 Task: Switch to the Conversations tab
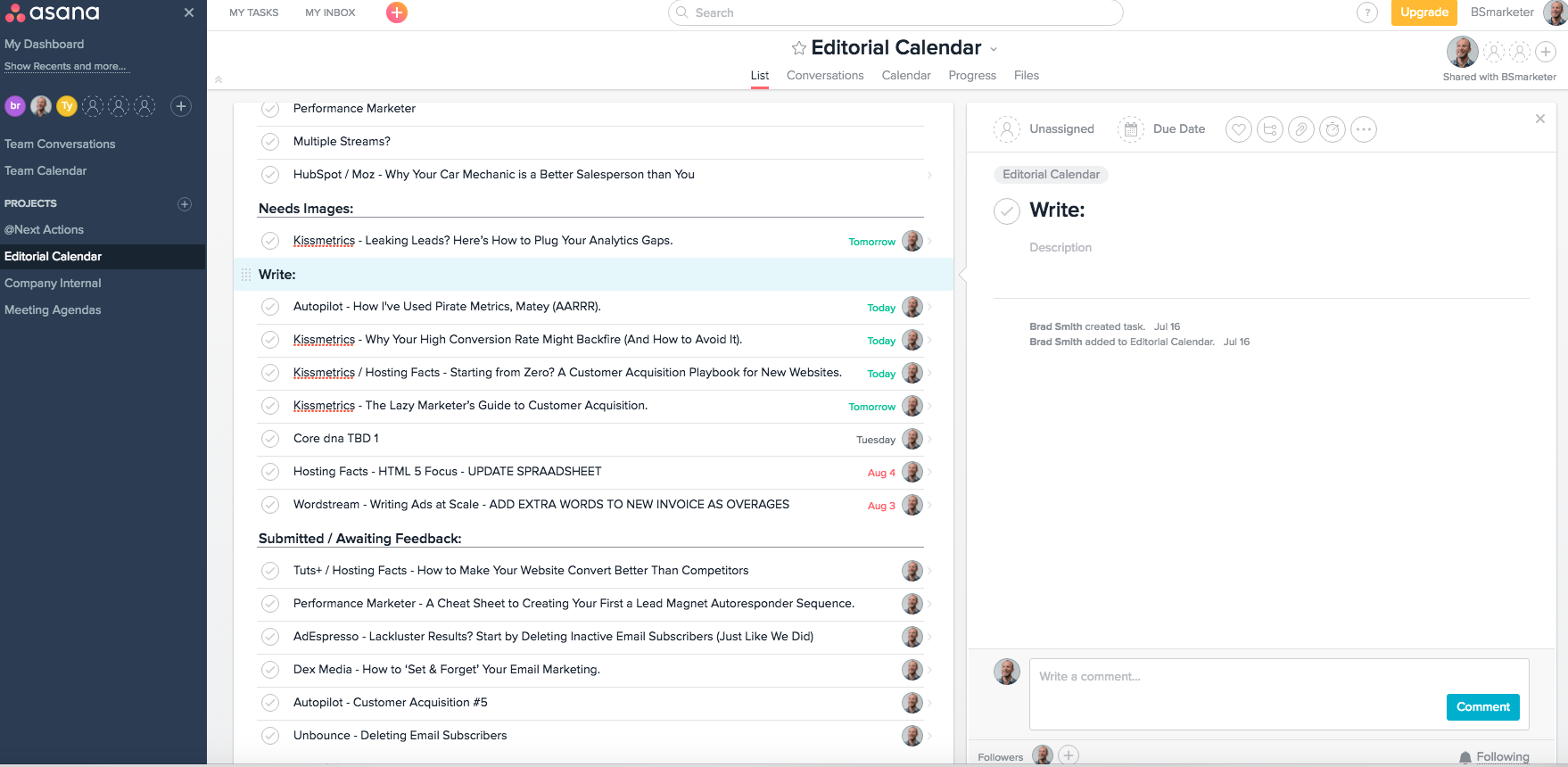click(825, 76)
